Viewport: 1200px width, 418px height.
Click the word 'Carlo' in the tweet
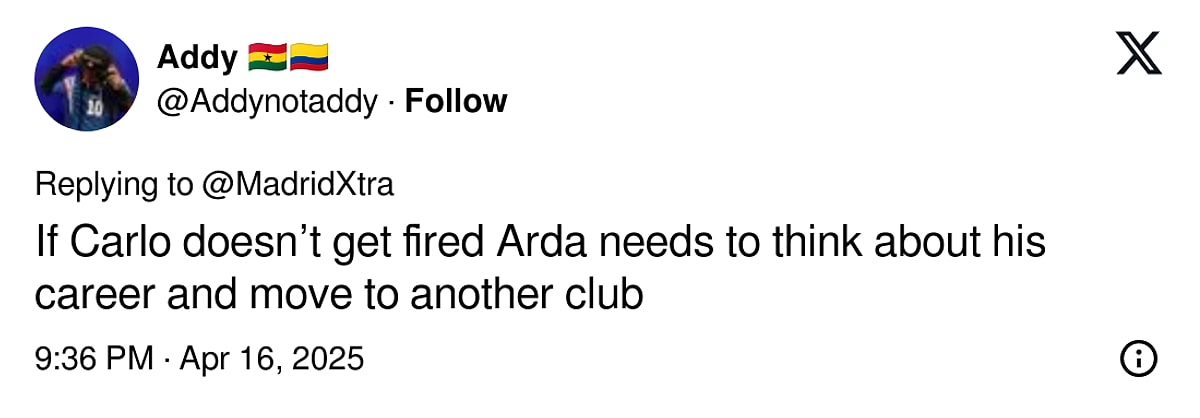pyautogui.click(x=128, y=243)
